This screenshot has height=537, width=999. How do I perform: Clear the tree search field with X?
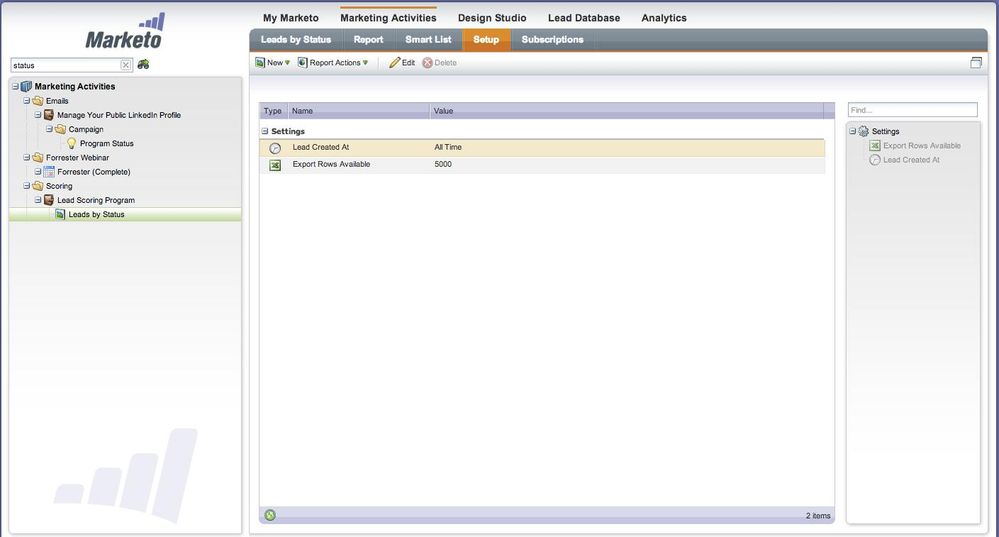coord(126,65)
